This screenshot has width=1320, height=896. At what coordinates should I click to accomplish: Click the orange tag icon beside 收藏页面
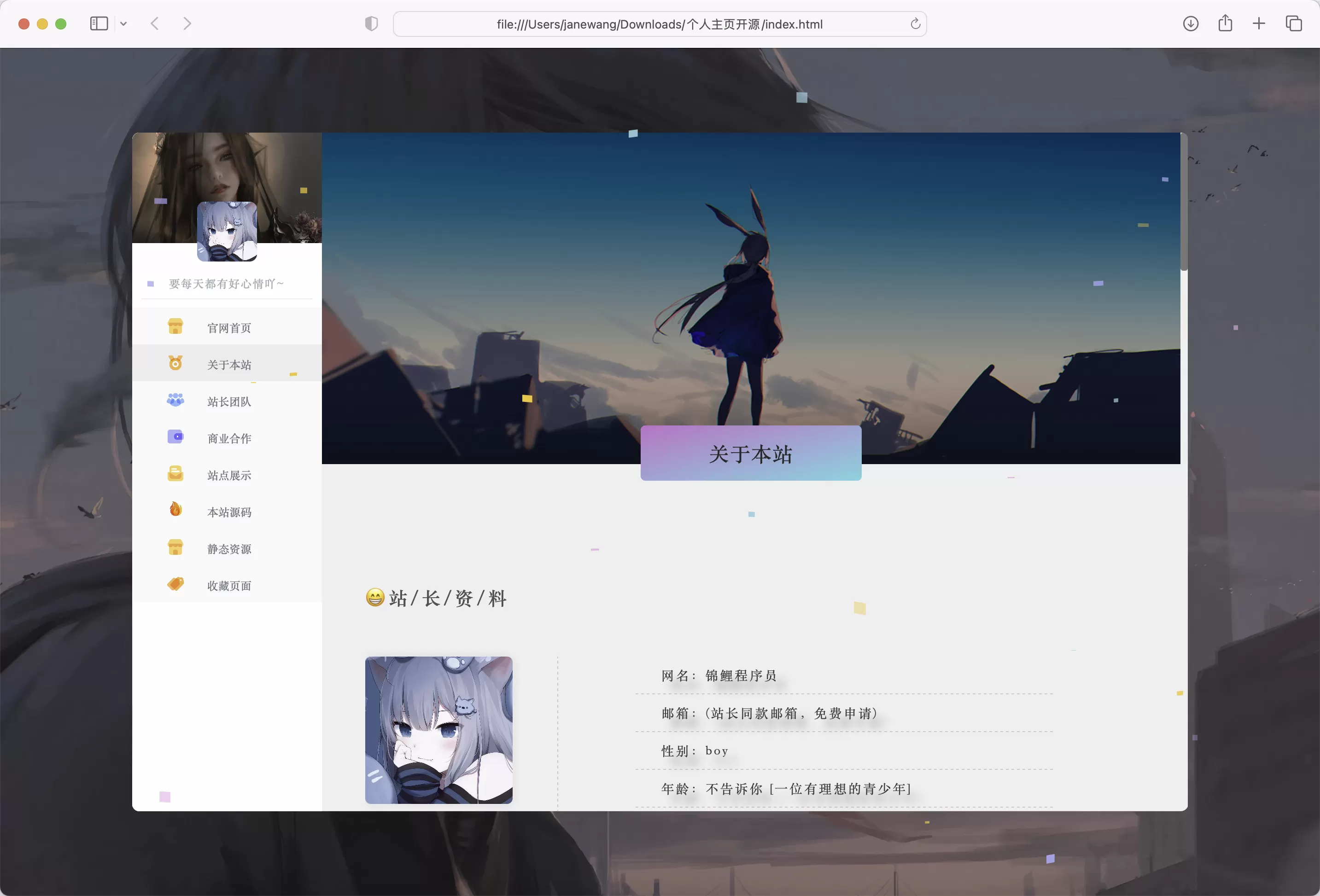(x=175, y=584)
